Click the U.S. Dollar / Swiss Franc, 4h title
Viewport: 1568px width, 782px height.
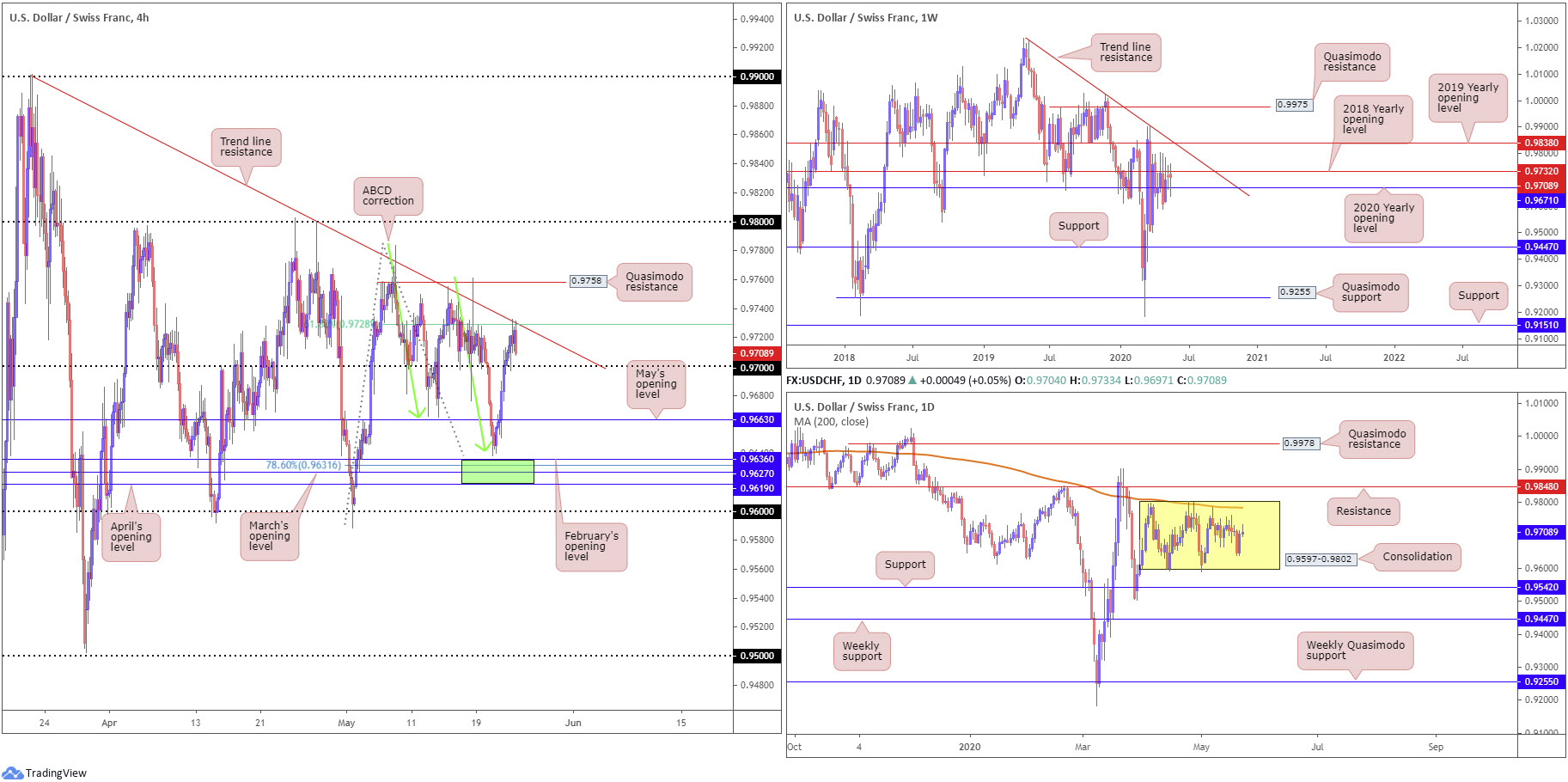[79, 17]
